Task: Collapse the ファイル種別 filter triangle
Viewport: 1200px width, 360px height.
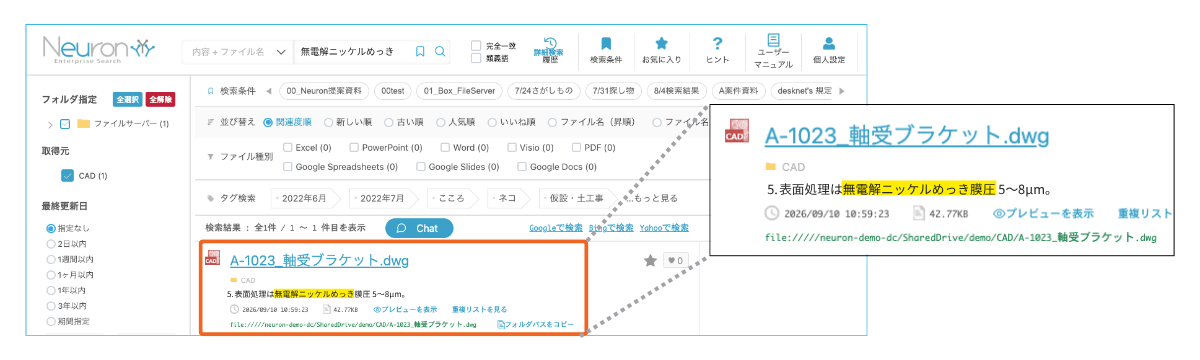Action: coord(211,157)
